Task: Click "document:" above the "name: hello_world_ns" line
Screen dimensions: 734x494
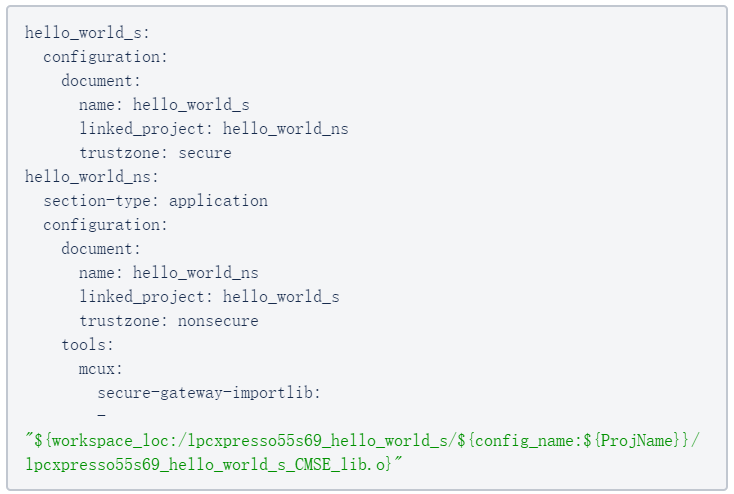Action: (101, 249)
